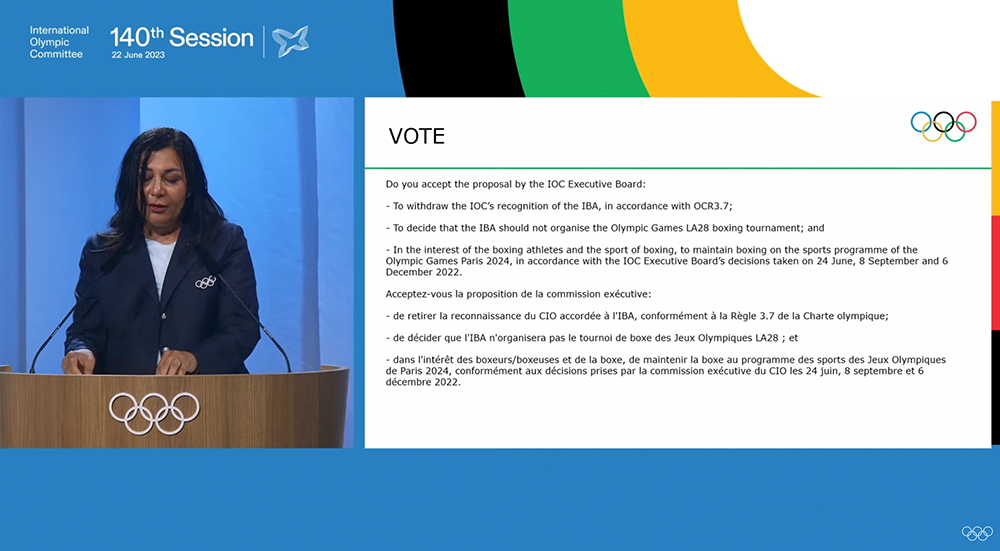
Task: Click the line about LA28 boxing tournament in English
Action: [605, 228]
